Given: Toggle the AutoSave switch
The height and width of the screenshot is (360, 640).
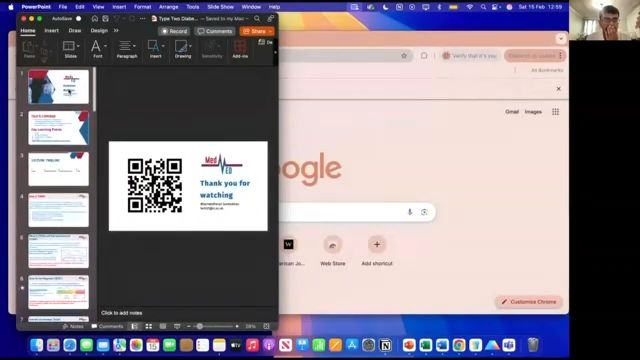Looking at the screenshot, I should pos(78,18).
